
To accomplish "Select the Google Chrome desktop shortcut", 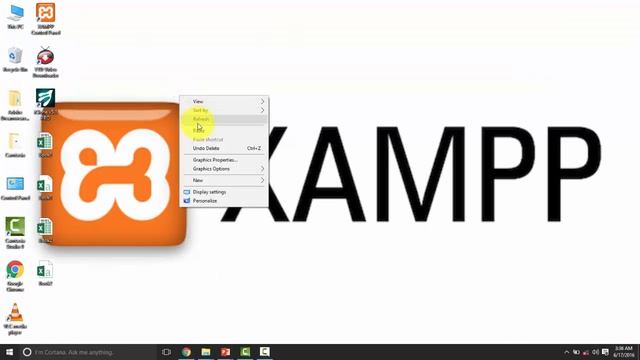I will tap(15, 276).
